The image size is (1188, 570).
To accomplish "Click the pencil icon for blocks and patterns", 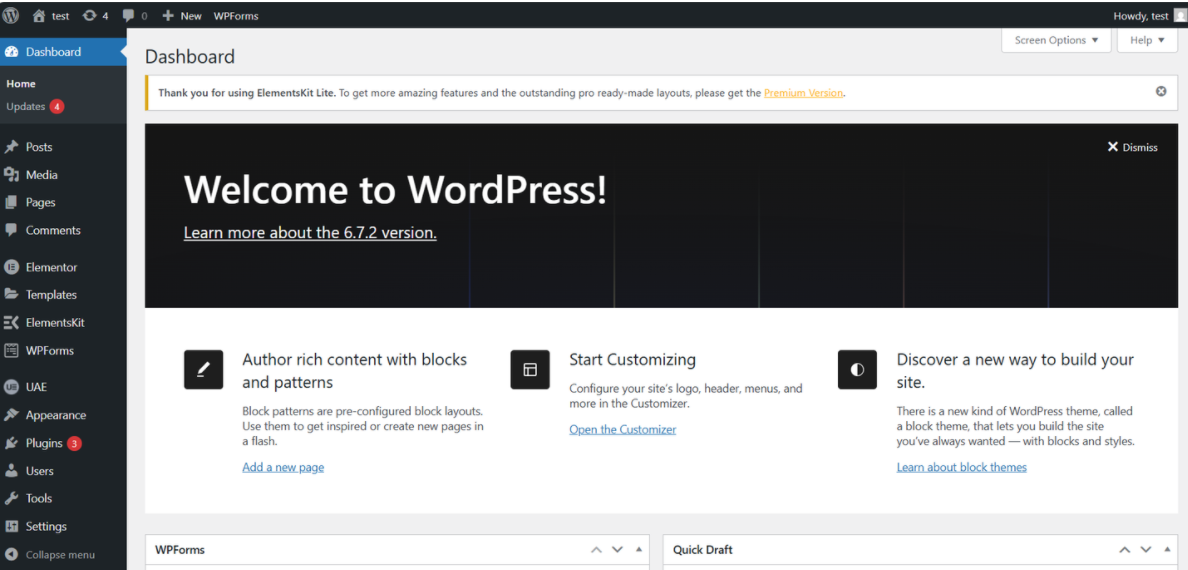I will 203,370.
